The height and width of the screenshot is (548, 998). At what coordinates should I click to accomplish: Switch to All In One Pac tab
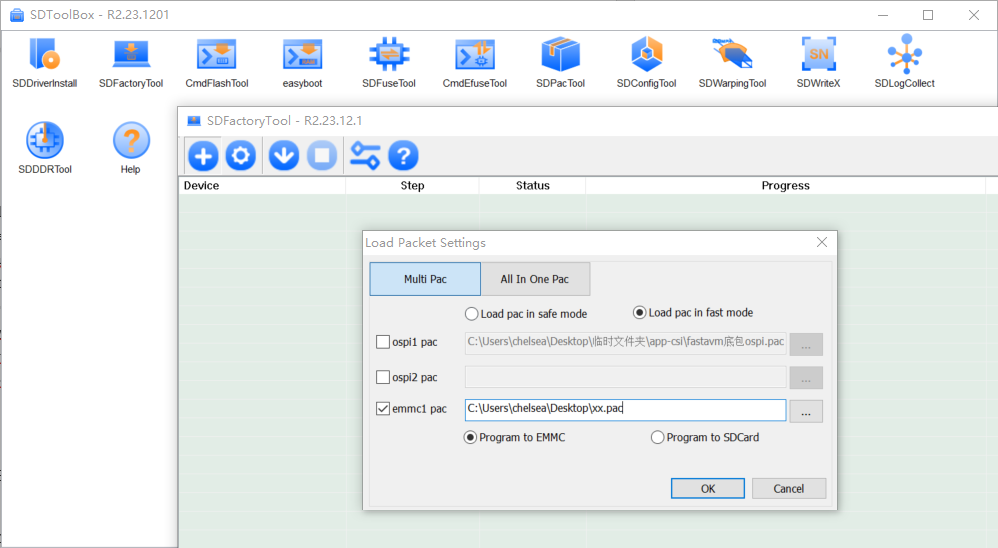[x=535, y=279]
